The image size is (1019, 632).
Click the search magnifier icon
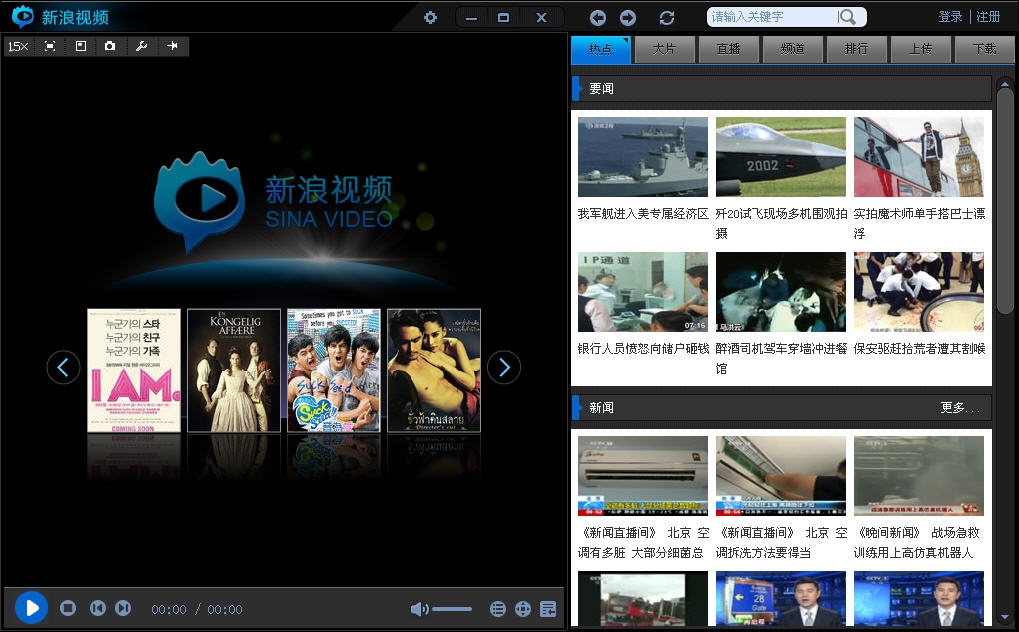tap(848, 17)
